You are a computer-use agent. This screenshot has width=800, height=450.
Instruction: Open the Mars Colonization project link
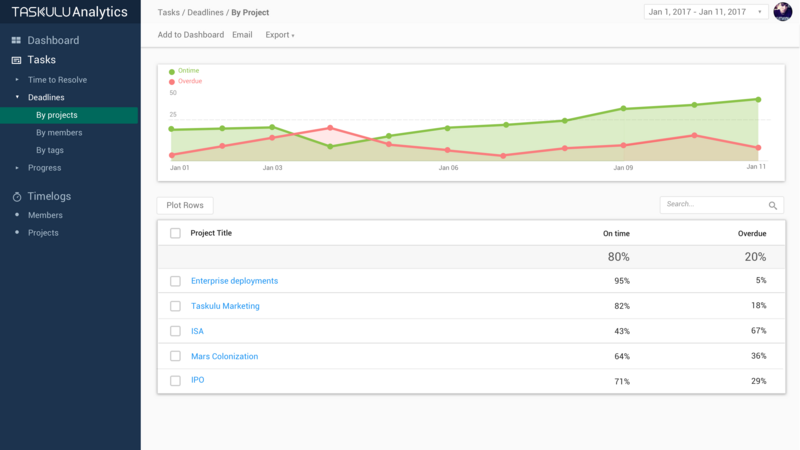pos(224,356)
